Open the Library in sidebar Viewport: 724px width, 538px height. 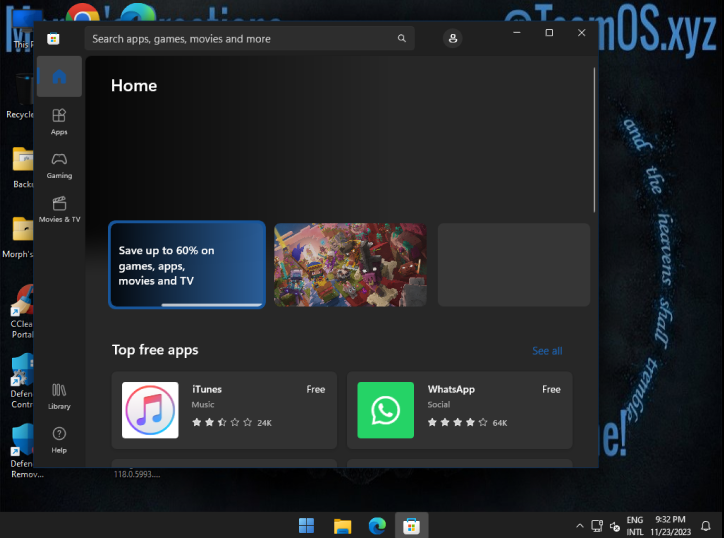point(59,396)
